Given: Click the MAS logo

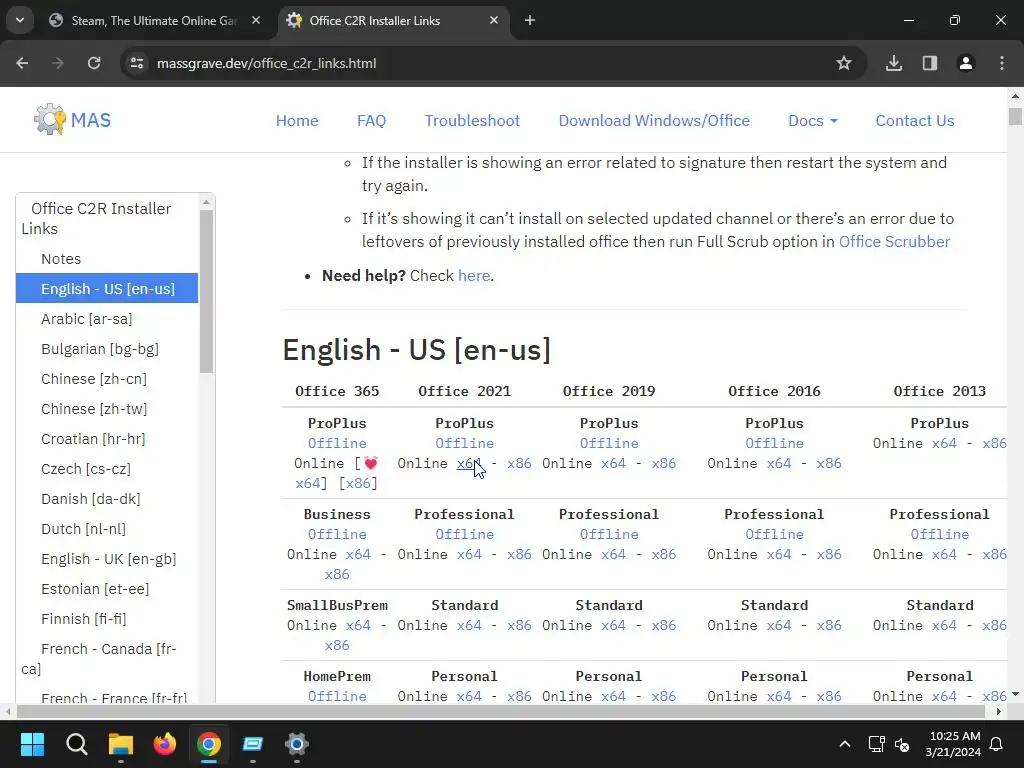Looking at the screenshot, I should click(72, 120).
